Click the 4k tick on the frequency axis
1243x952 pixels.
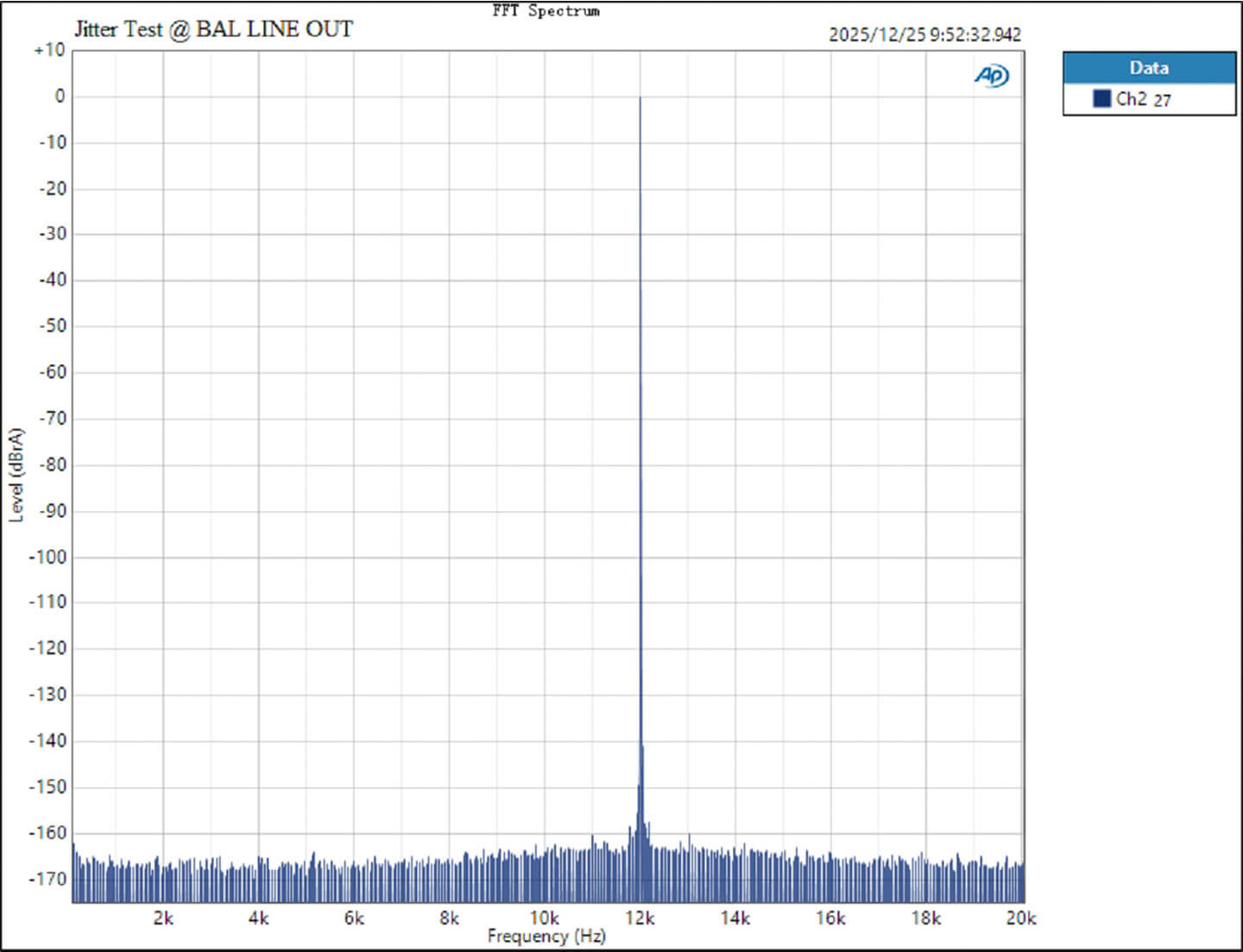tap(258, 917)
